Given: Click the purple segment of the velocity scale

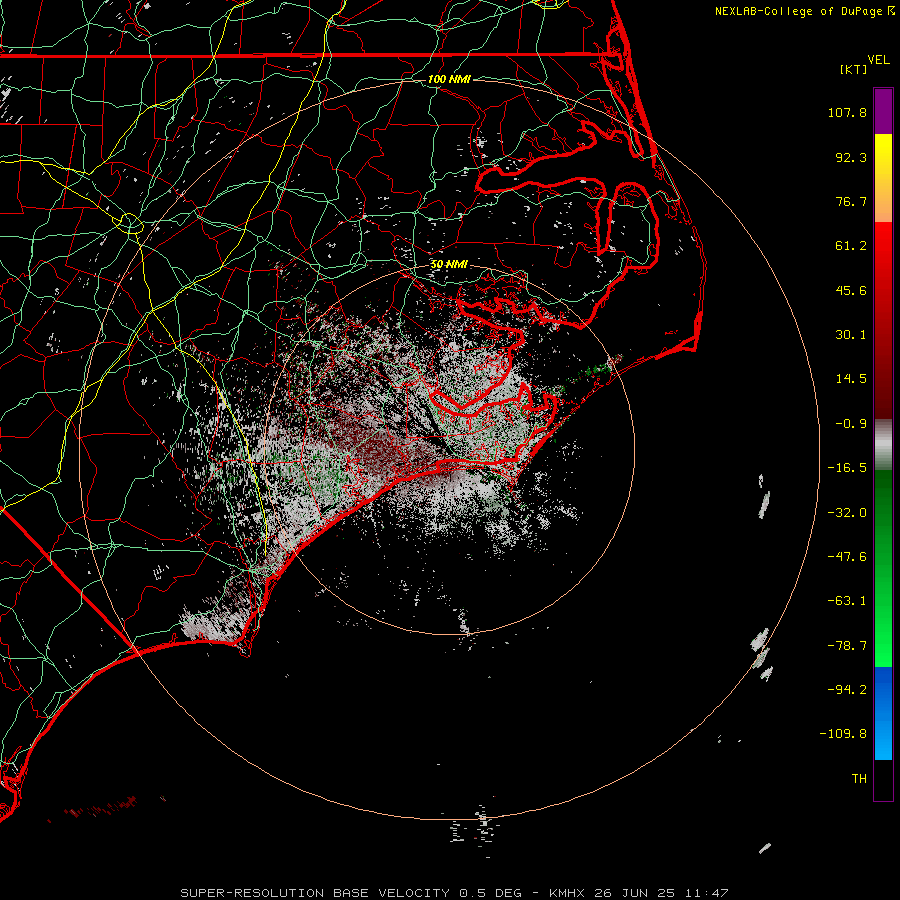Looking at the screenshot, I should 883,111.
